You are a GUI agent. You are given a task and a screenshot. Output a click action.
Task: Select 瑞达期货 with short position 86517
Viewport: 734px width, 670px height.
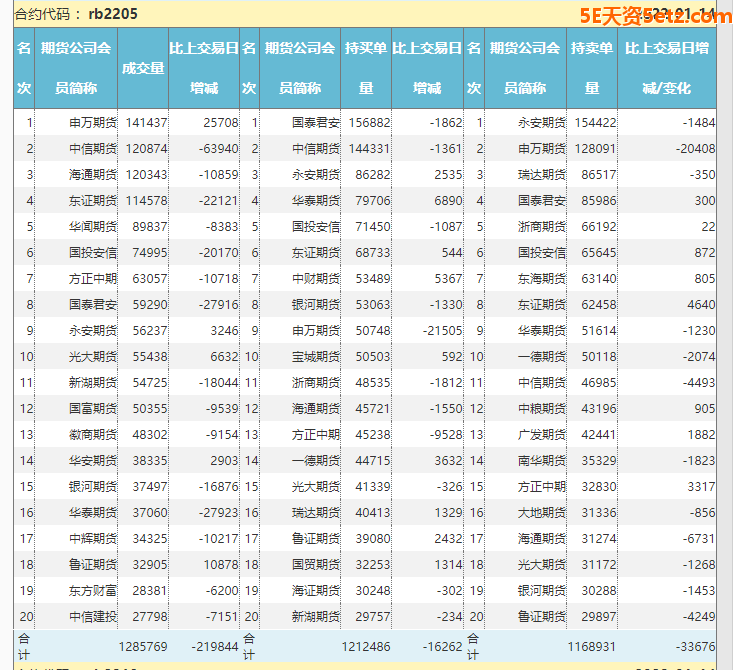[541, 175]
